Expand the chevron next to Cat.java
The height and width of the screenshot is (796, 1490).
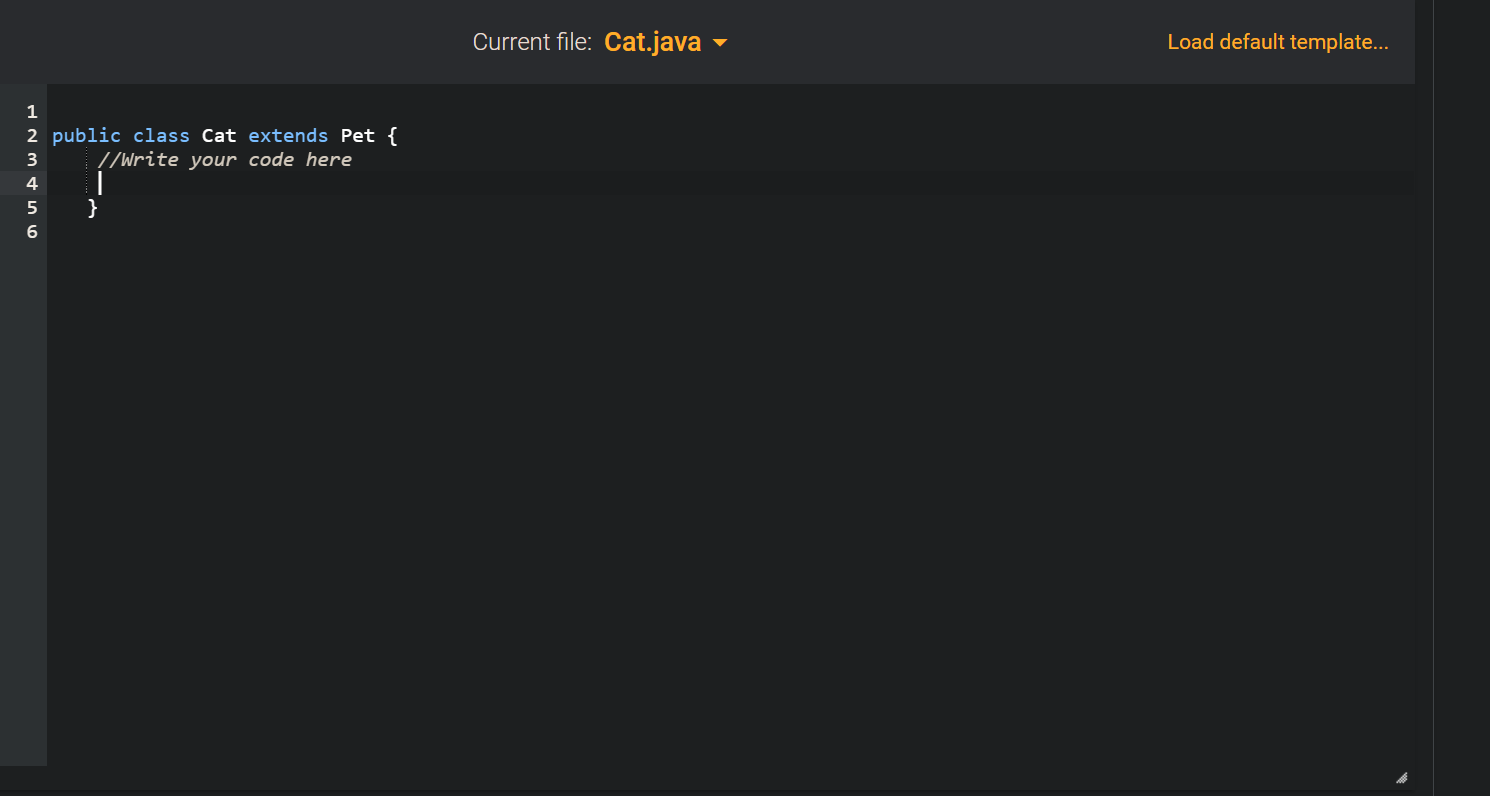pyautogui.click(x=719, y=43)
